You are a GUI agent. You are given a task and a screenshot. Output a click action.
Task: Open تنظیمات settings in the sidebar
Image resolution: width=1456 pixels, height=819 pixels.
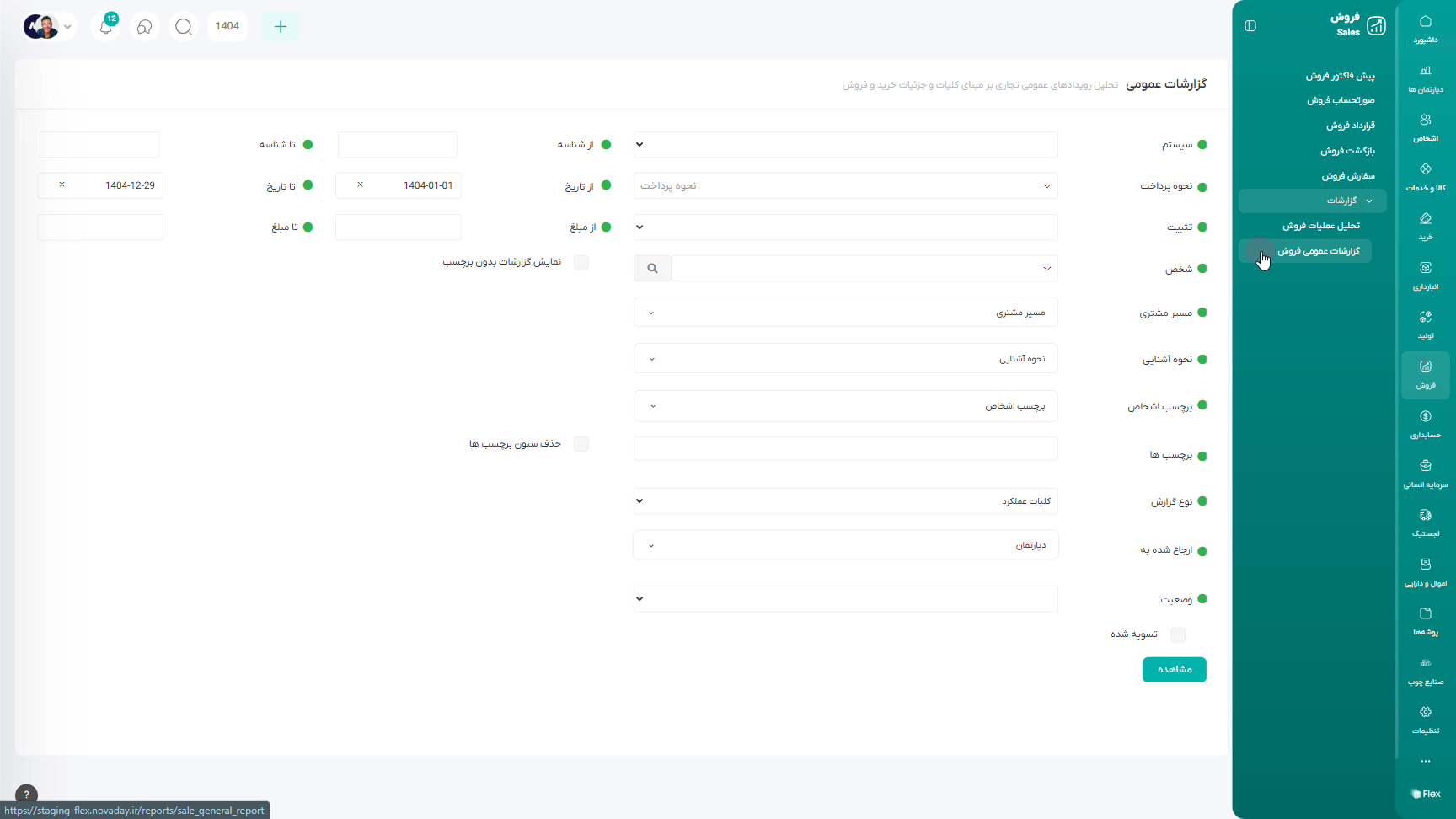click(1425, 720)
